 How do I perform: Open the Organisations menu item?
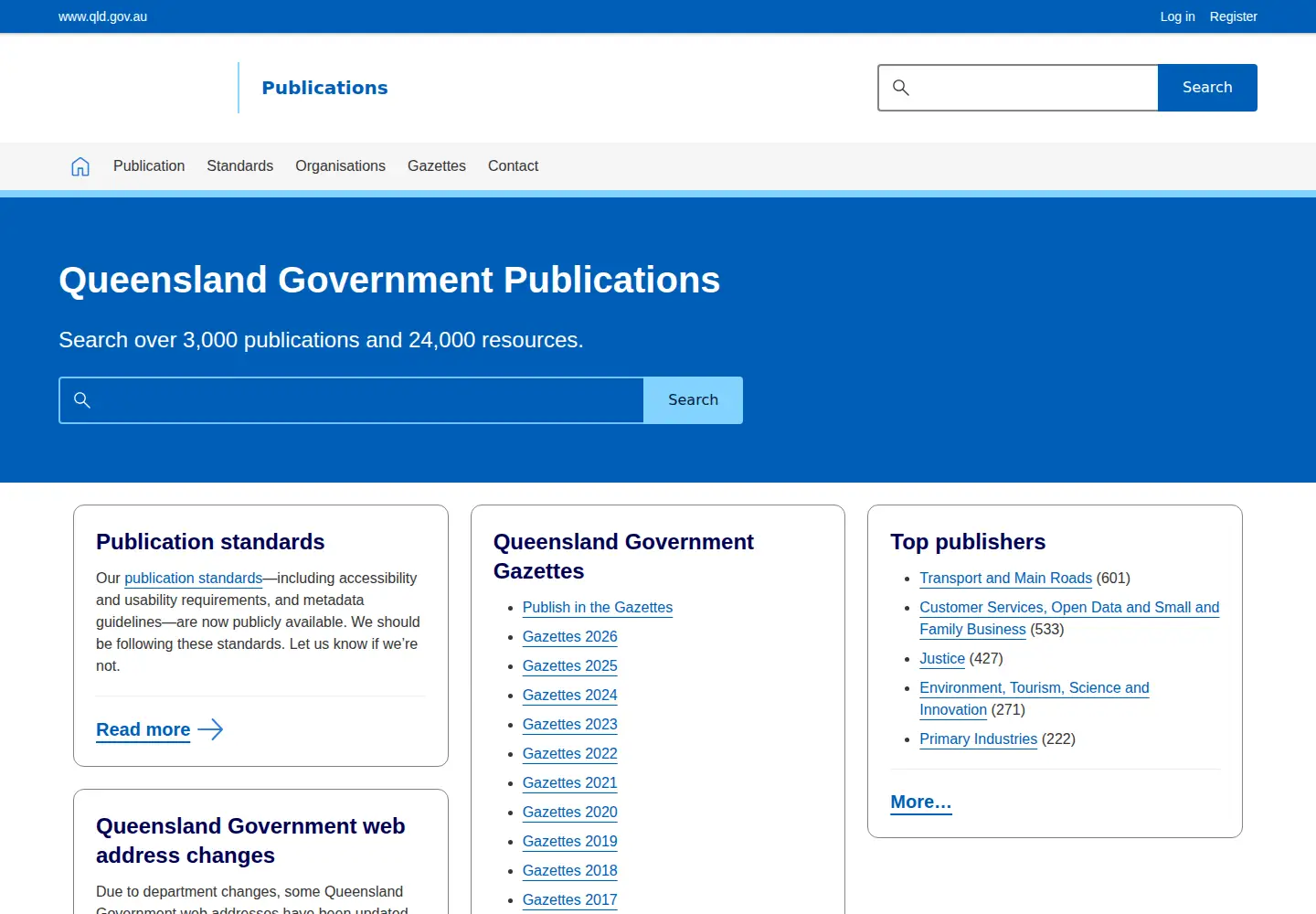click(x=340, y=166)
